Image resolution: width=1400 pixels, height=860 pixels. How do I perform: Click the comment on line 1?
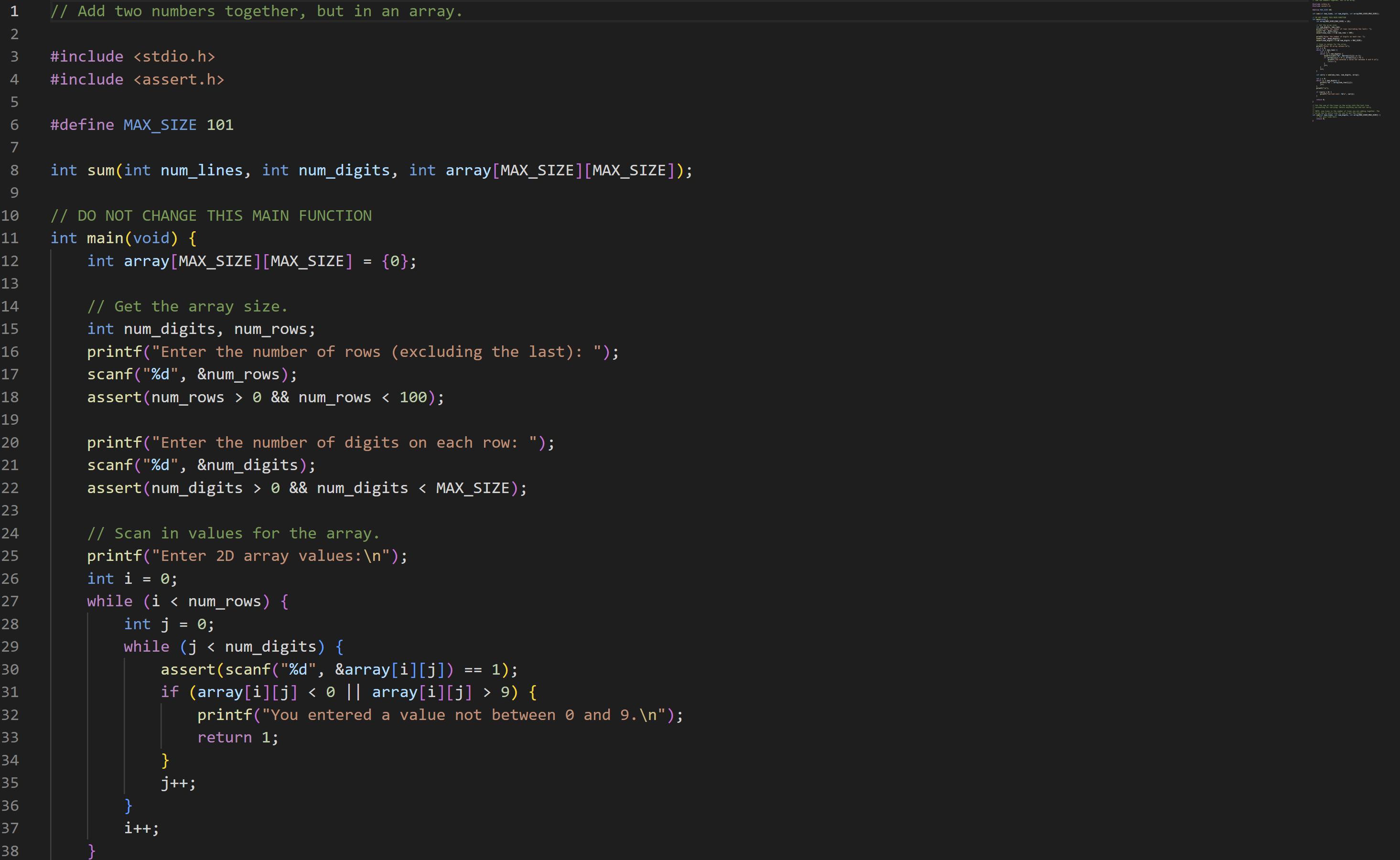256,11
